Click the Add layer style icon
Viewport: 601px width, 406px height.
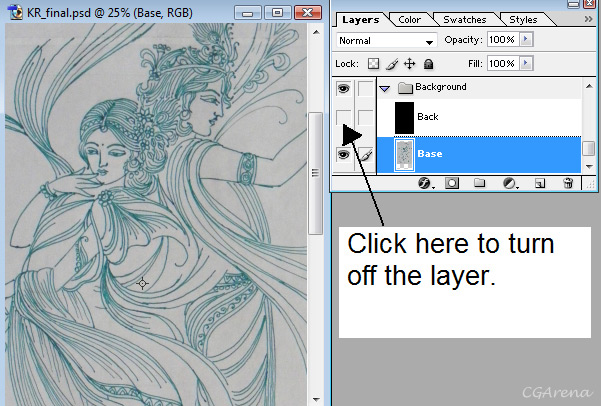[425, 183]
